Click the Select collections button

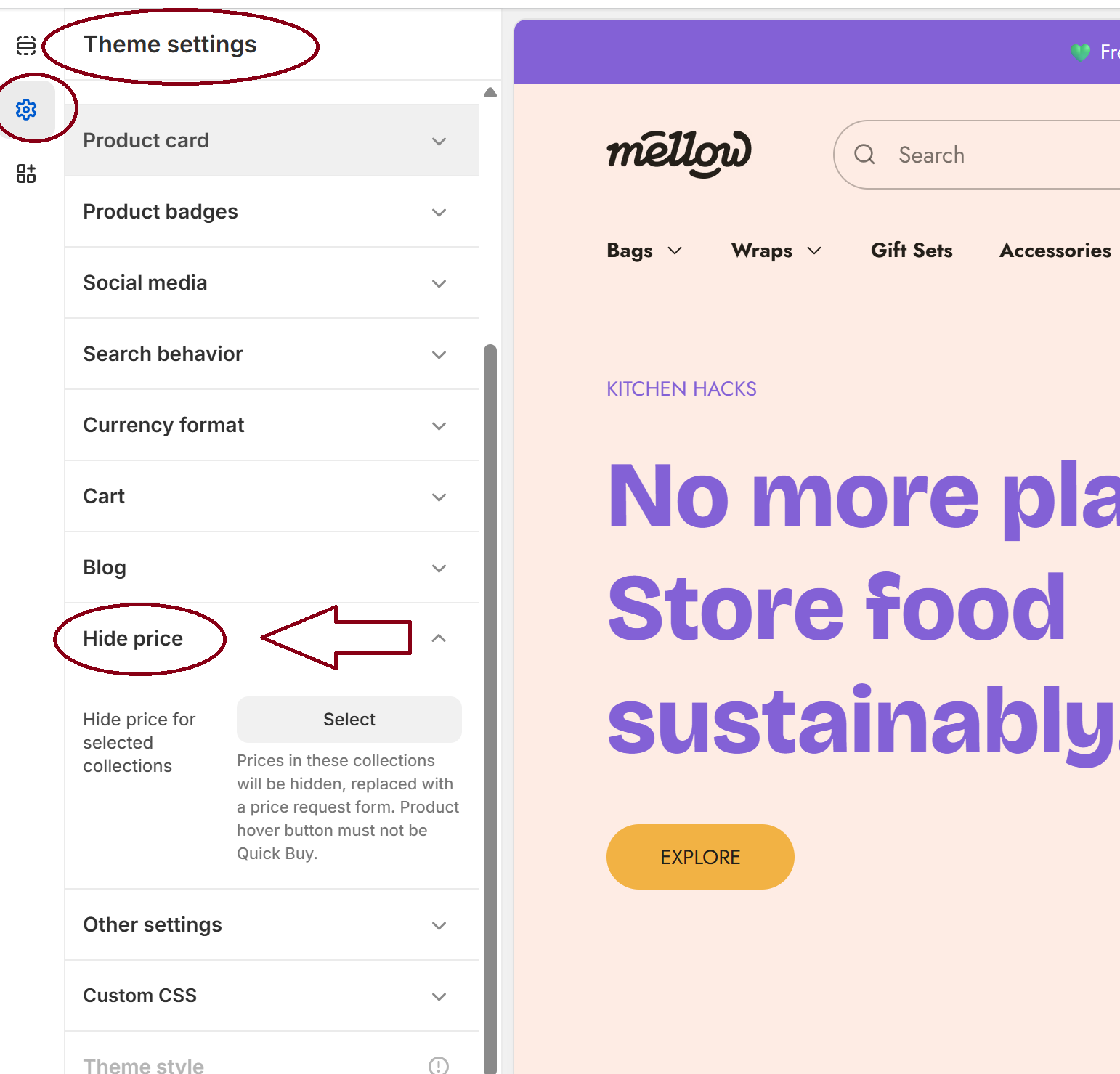[x=349, y=719]
